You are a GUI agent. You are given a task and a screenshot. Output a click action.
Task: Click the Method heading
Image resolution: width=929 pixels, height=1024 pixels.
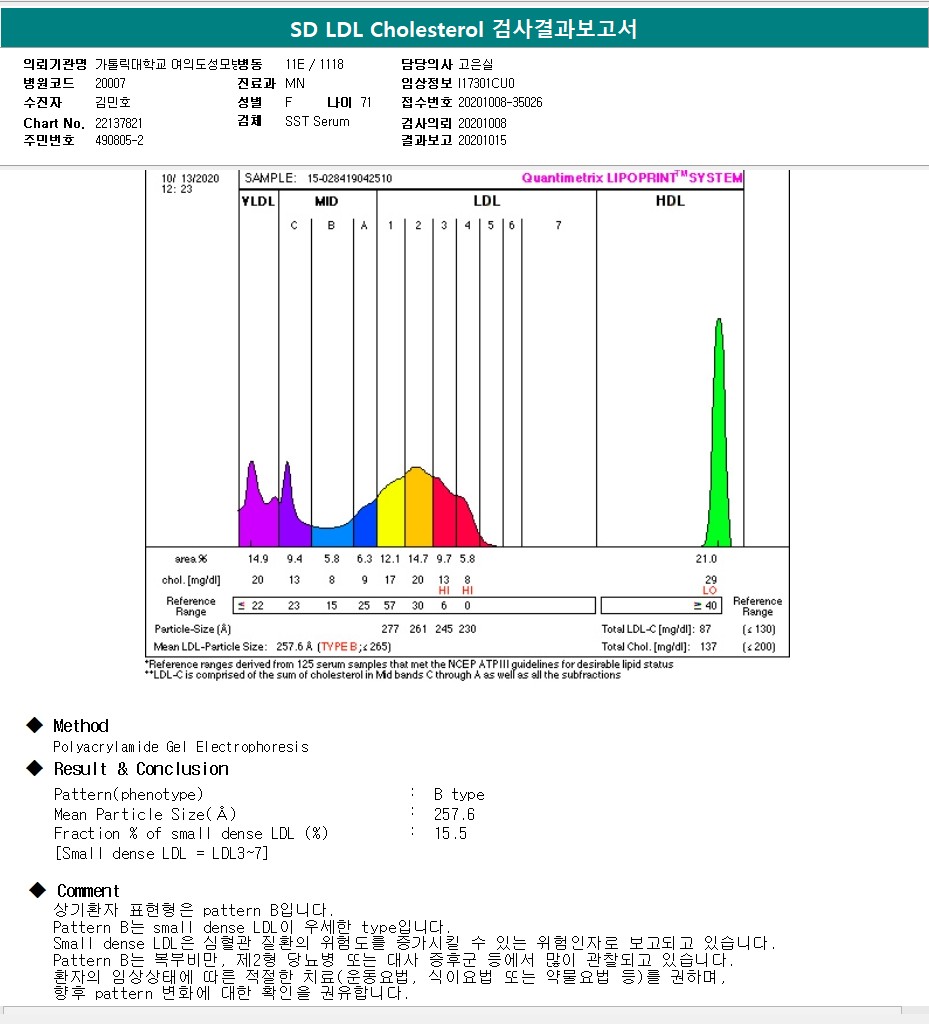pos(81,726)
